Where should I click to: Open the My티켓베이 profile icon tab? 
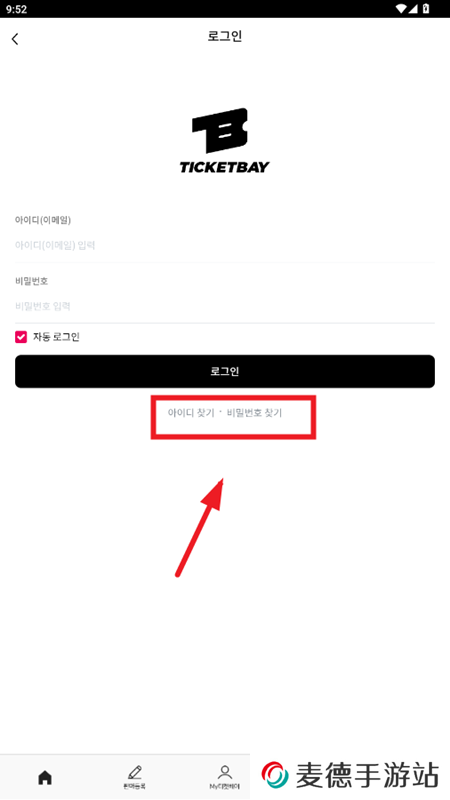pyautogui.click(x=224, y=777)
